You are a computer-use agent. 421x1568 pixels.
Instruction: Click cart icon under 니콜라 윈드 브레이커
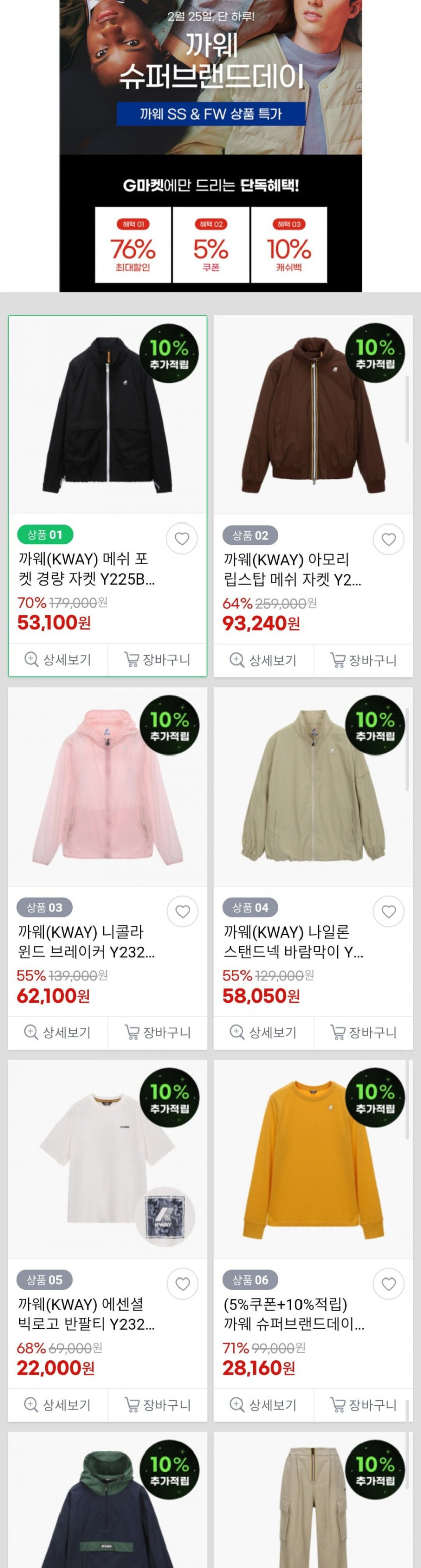(132, 1032)
